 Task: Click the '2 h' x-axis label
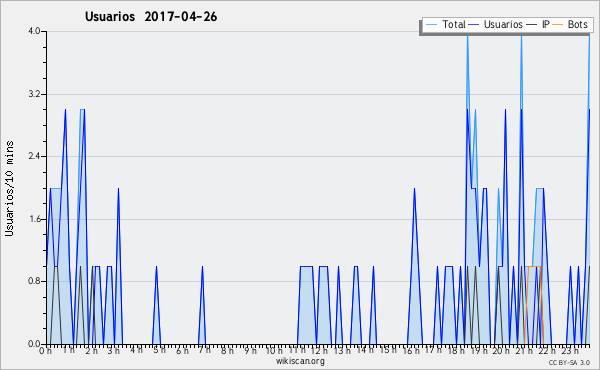(x=91, y=350)
